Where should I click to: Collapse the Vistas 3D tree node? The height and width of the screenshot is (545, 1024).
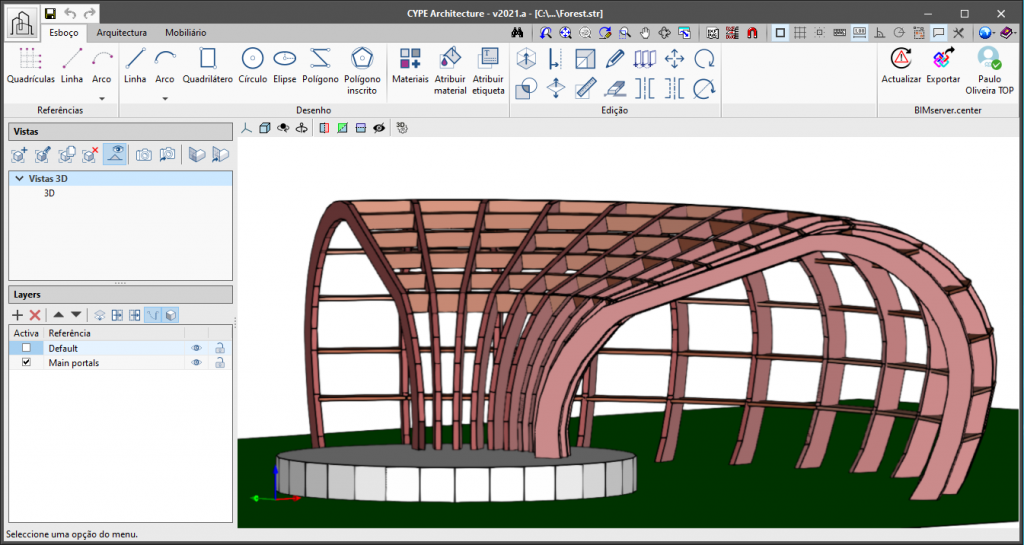(x=19, y=179)
